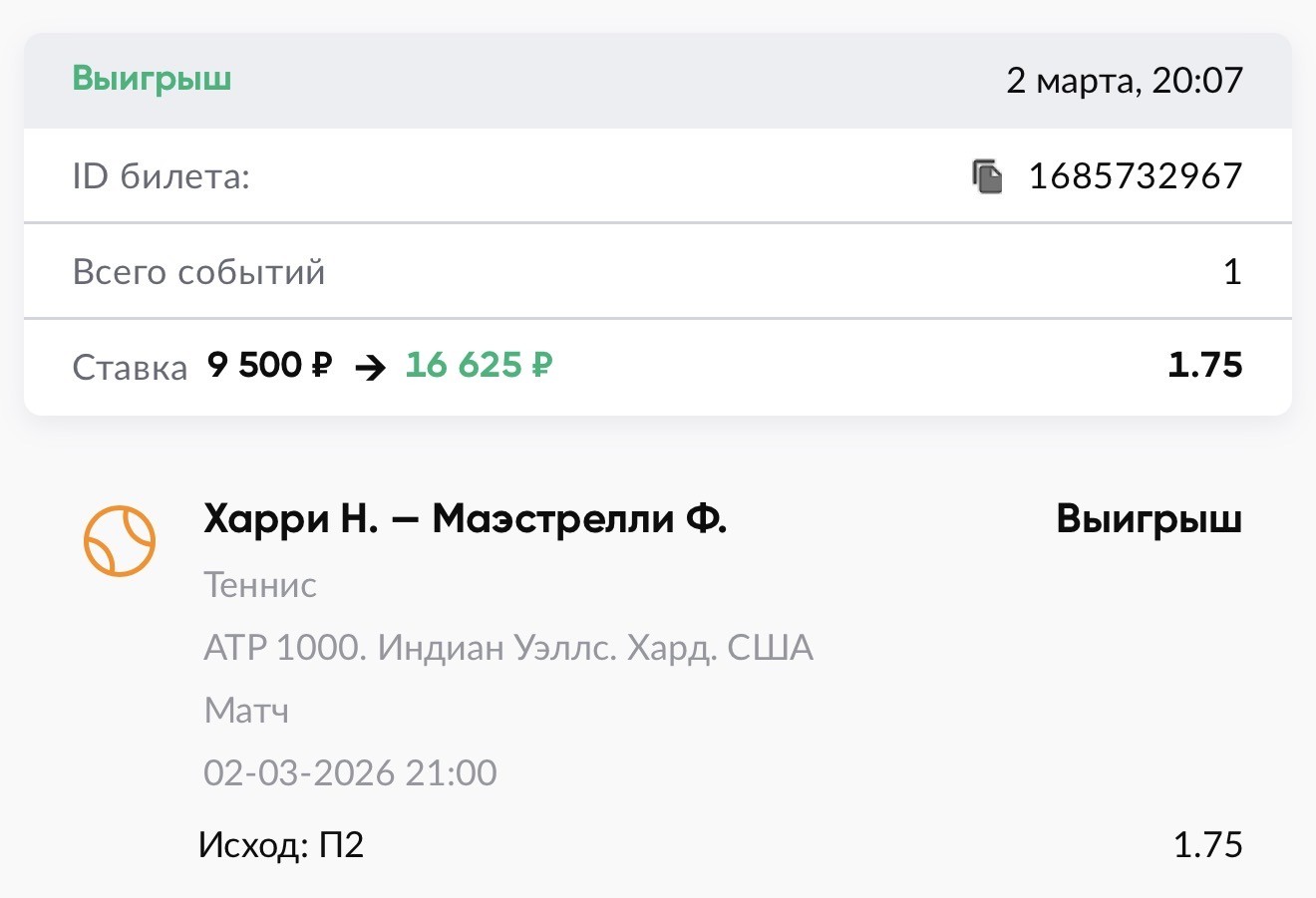Open the Харри Н. — Маэстрелли Ф. match

click(465, 519)
